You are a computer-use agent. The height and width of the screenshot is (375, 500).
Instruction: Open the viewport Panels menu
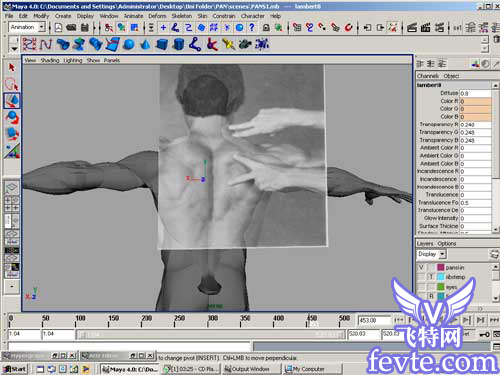click(x=112, y=60)
